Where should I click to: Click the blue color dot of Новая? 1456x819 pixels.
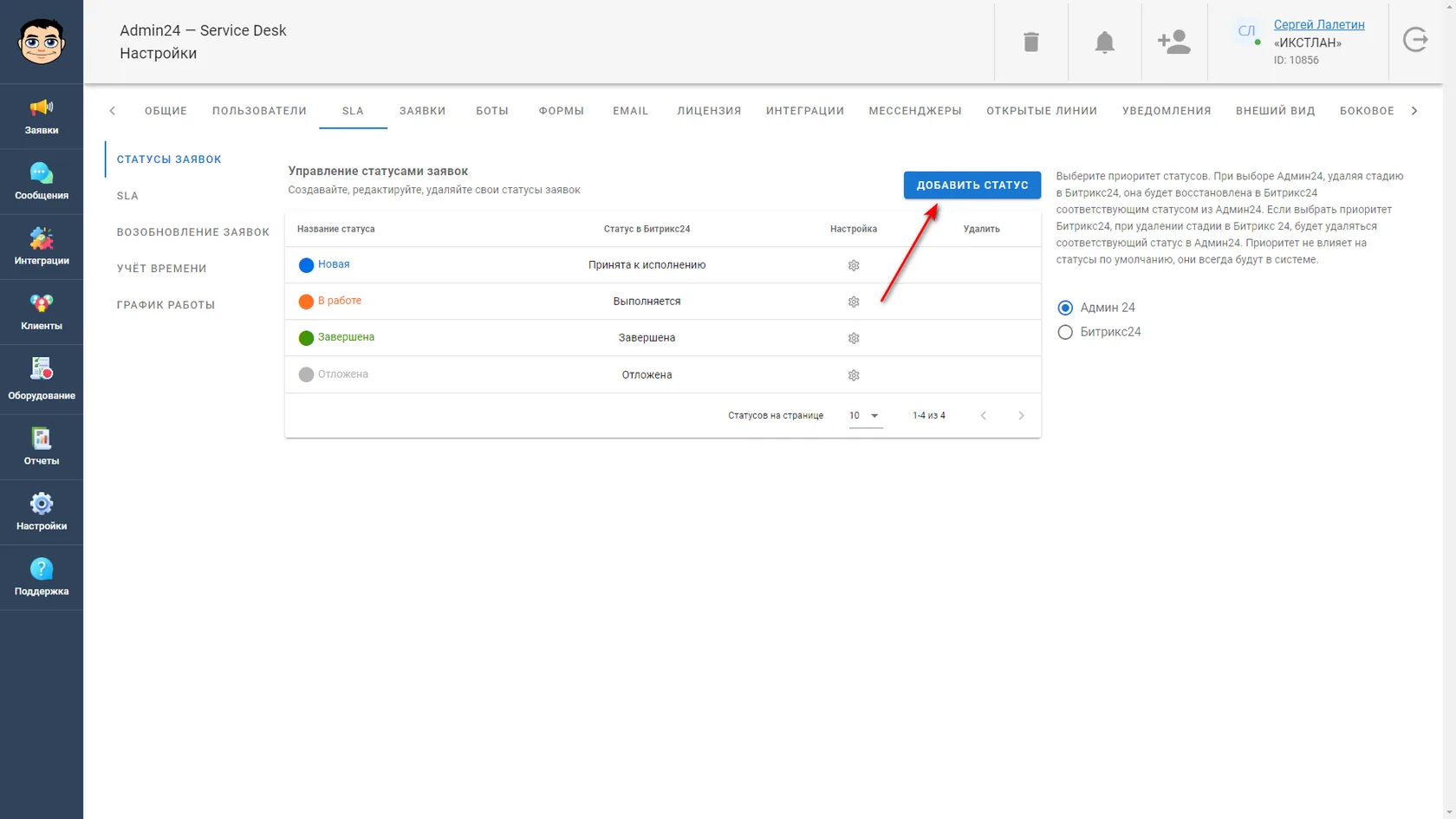(306, 265)
